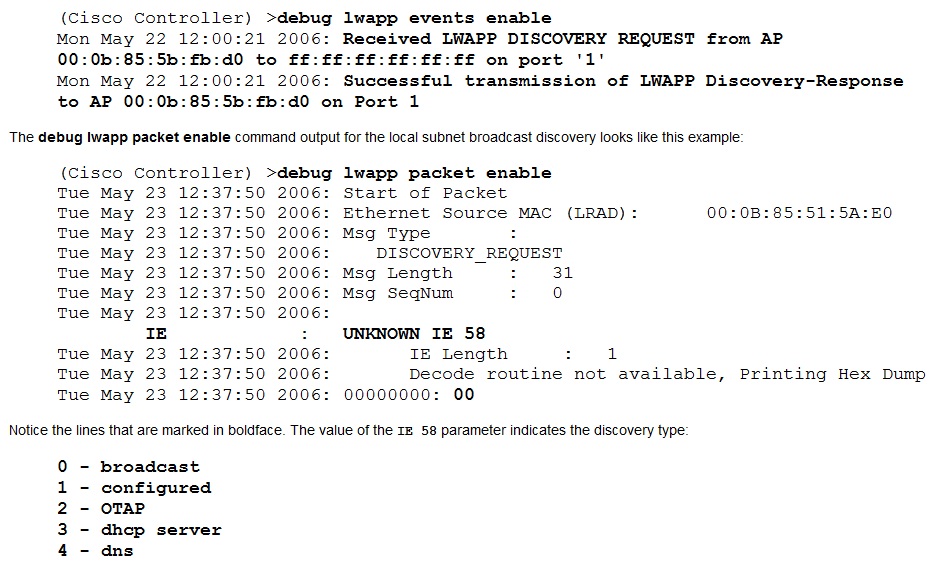Click the 'Decode routine not available' text

[x=567, y=374]
